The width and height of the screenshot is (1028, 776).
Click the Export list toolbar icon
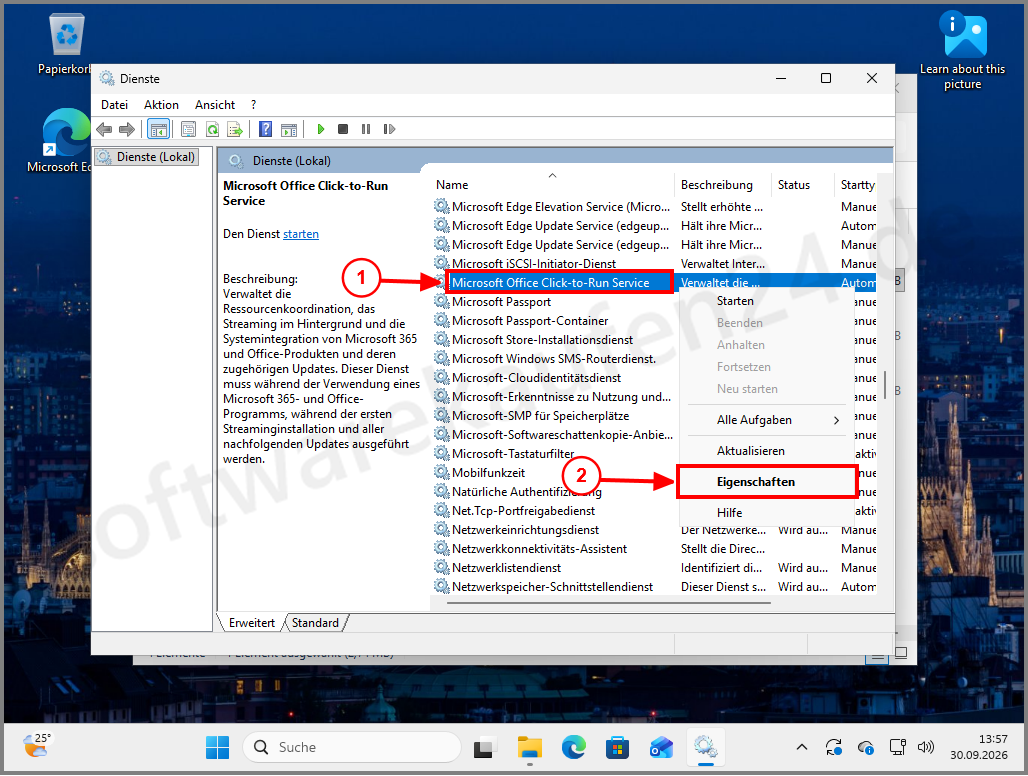coord(235,129)
